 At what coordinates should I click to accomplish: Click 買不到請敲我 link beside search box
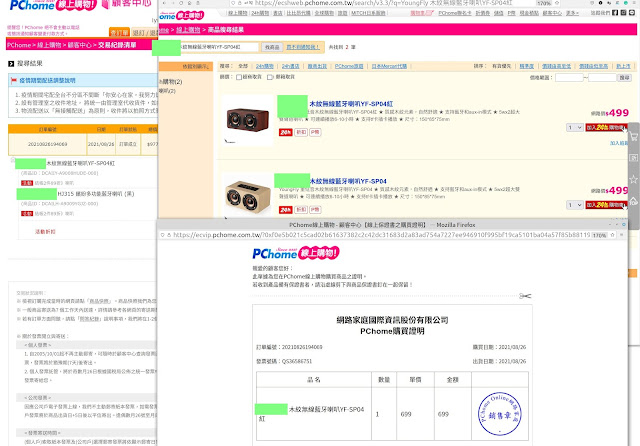click(302, 47)
